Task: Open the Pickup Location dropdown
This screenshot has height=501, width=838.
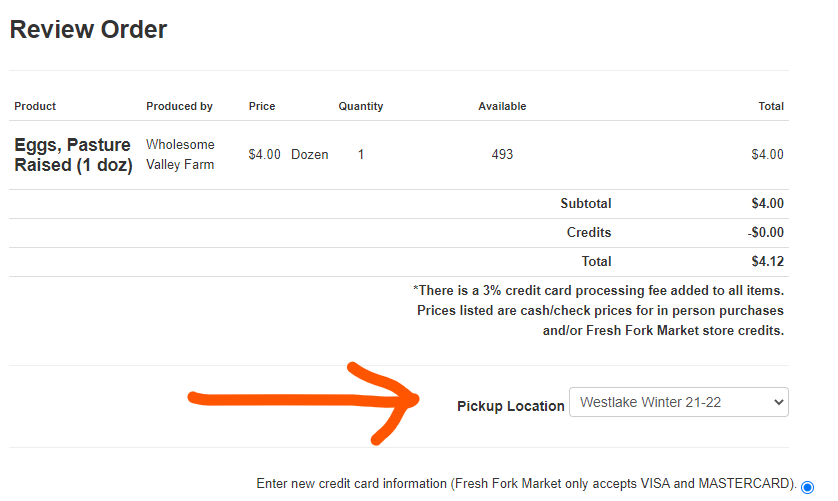Action: point(678,403)
